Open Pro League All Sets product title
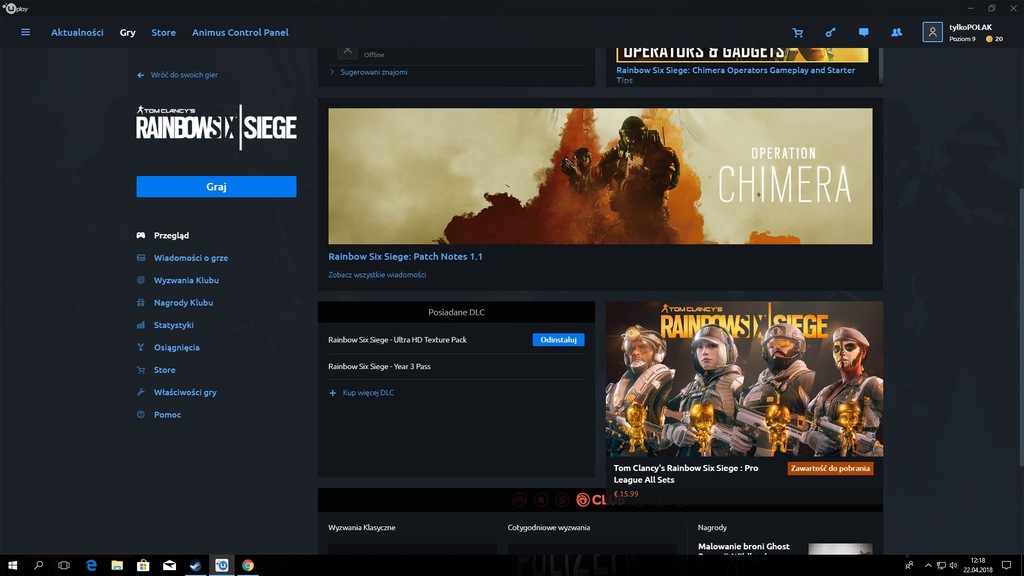The width and height of the screenshot is (1024, 576). pos(686,474)
